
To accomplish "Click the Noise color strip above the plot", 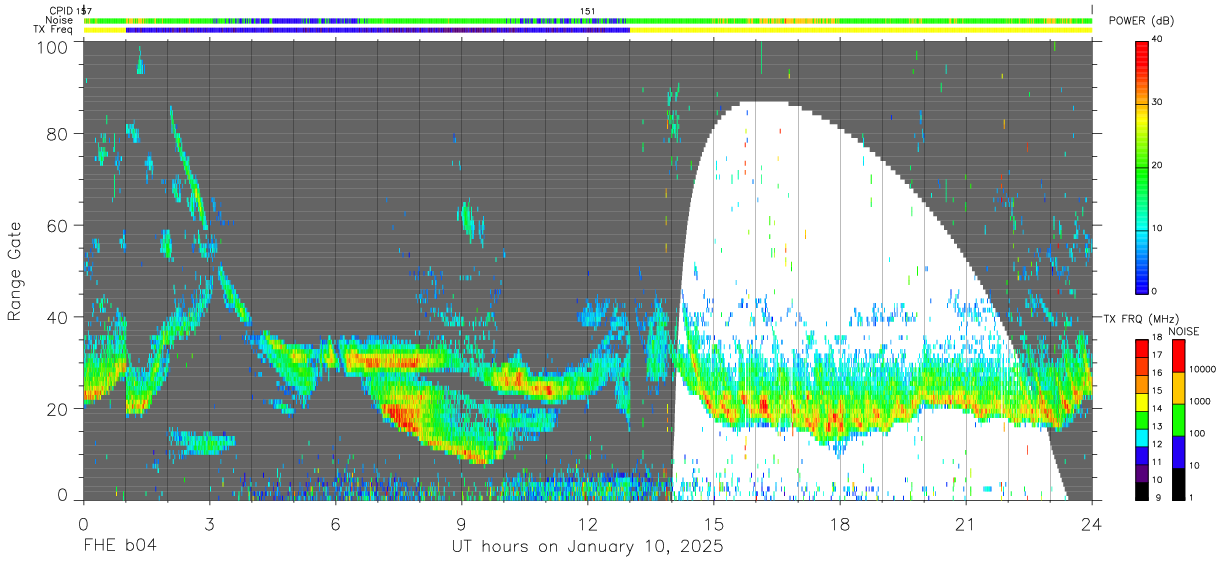I will click(x=587, y=20).
